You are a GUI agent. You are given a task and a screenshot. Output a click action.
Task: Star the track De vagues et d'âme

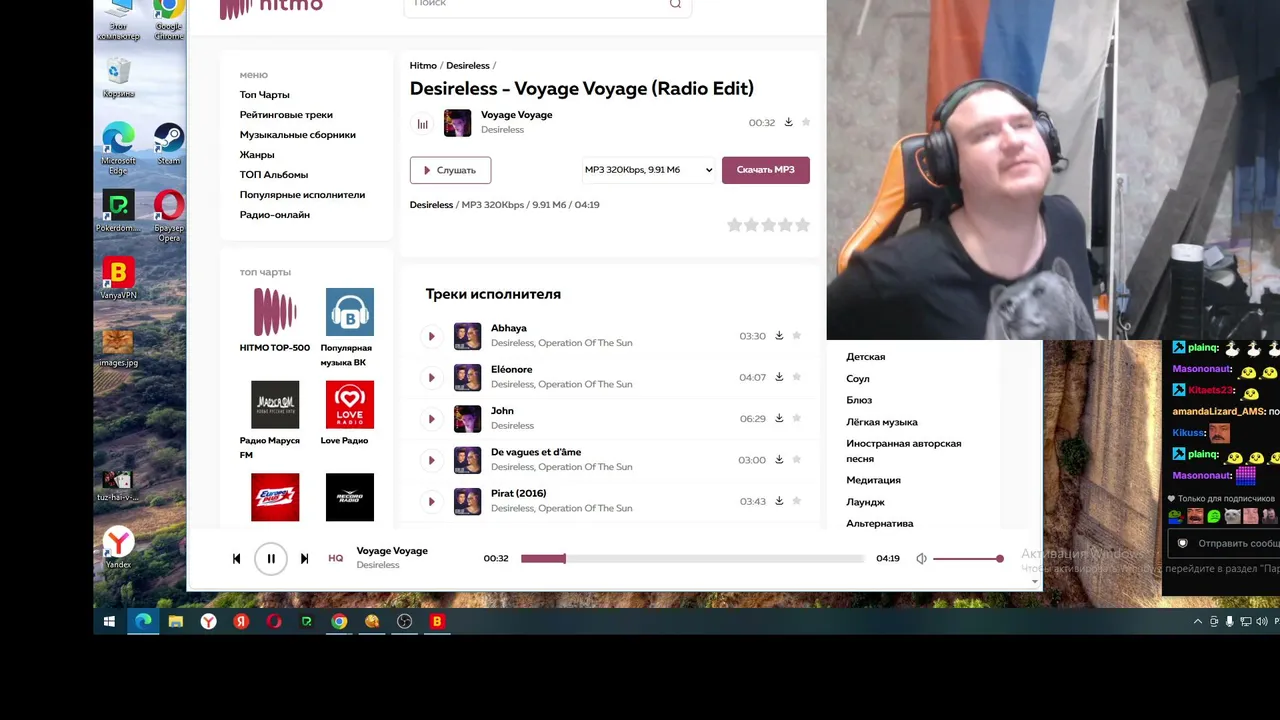(x=797, y=459)
